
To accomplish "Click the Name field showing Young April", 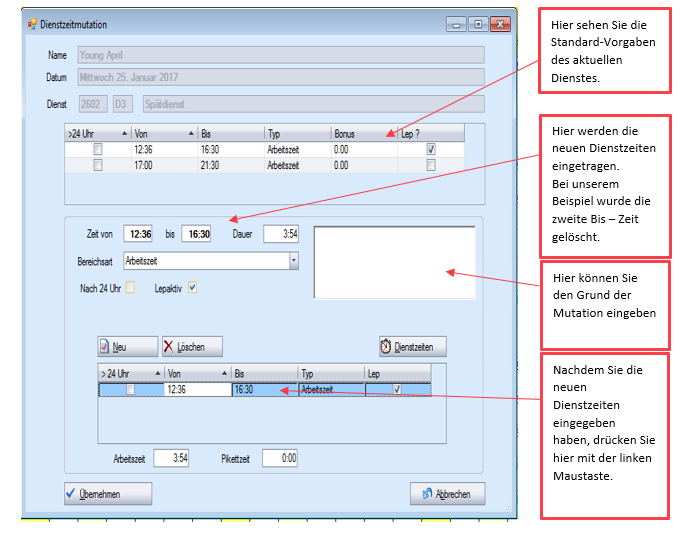I will click(x=281, y=55).
